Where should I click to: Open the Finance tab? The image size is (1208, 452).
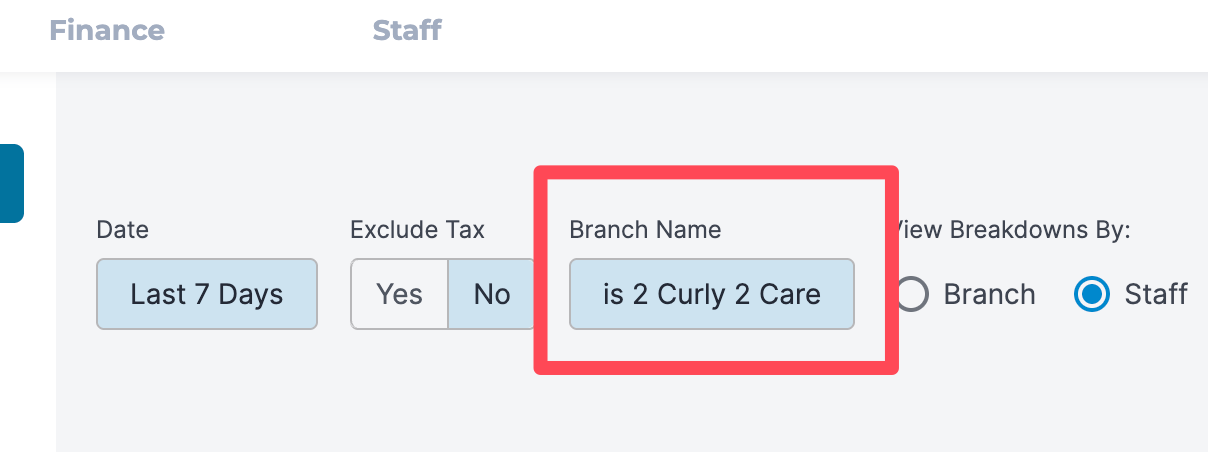(107, 31)
